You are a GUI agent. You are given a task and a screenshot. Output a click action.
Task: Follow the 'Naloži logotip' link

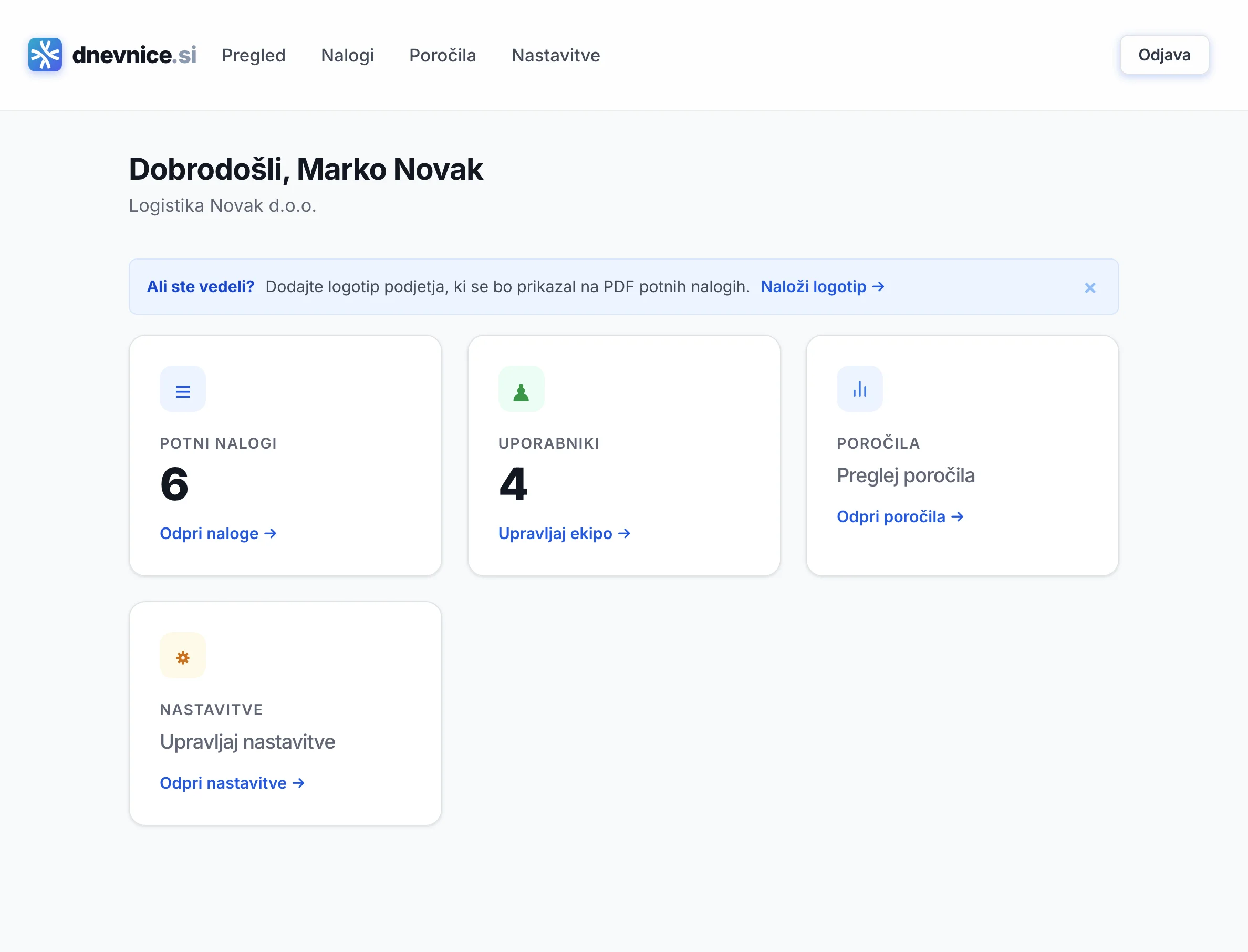(x=821, y=287)
